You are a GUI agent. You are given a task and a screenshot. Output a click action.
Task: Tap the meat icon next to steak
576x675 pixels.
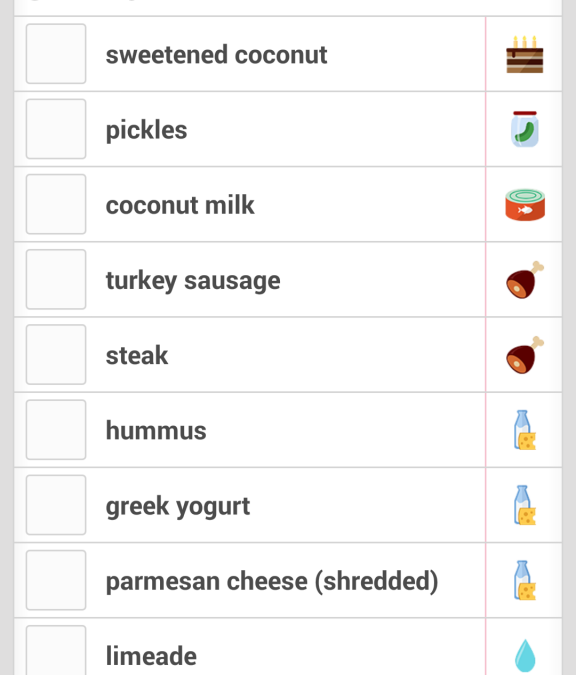(525, 355)
